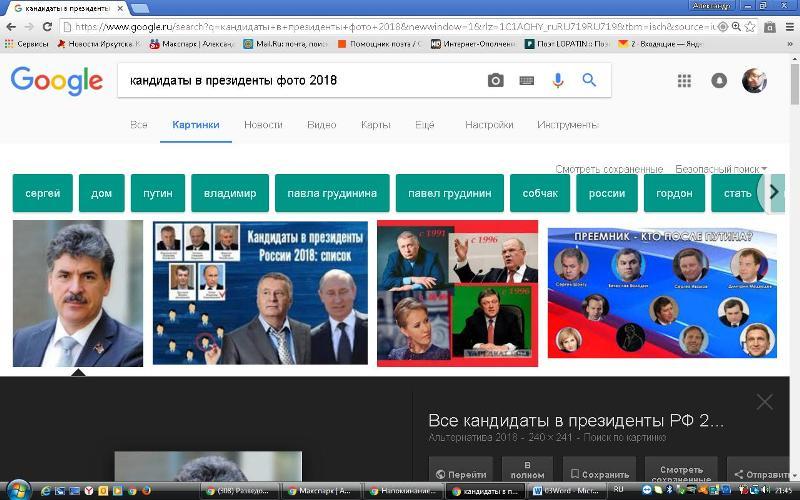Click В полном размере button
The image size is (800, 500).
click(x=527, y=470)
